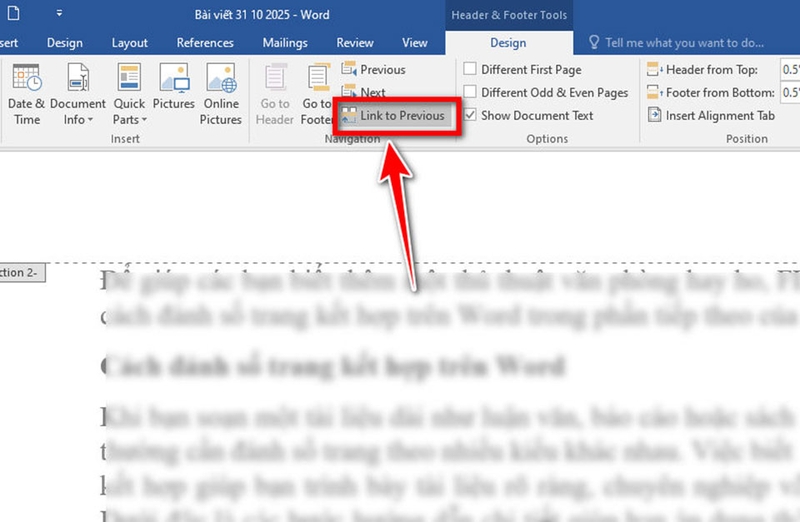Open the Customize Quick Access Toolbar dropdown

tap(59, 13)
